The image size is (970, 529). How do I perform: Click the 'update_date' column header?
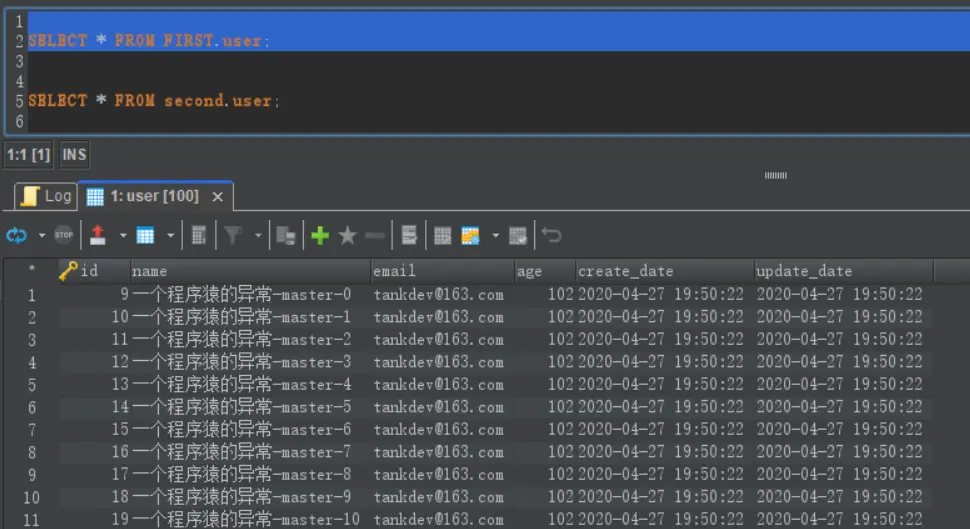click(x=844, y=271)
